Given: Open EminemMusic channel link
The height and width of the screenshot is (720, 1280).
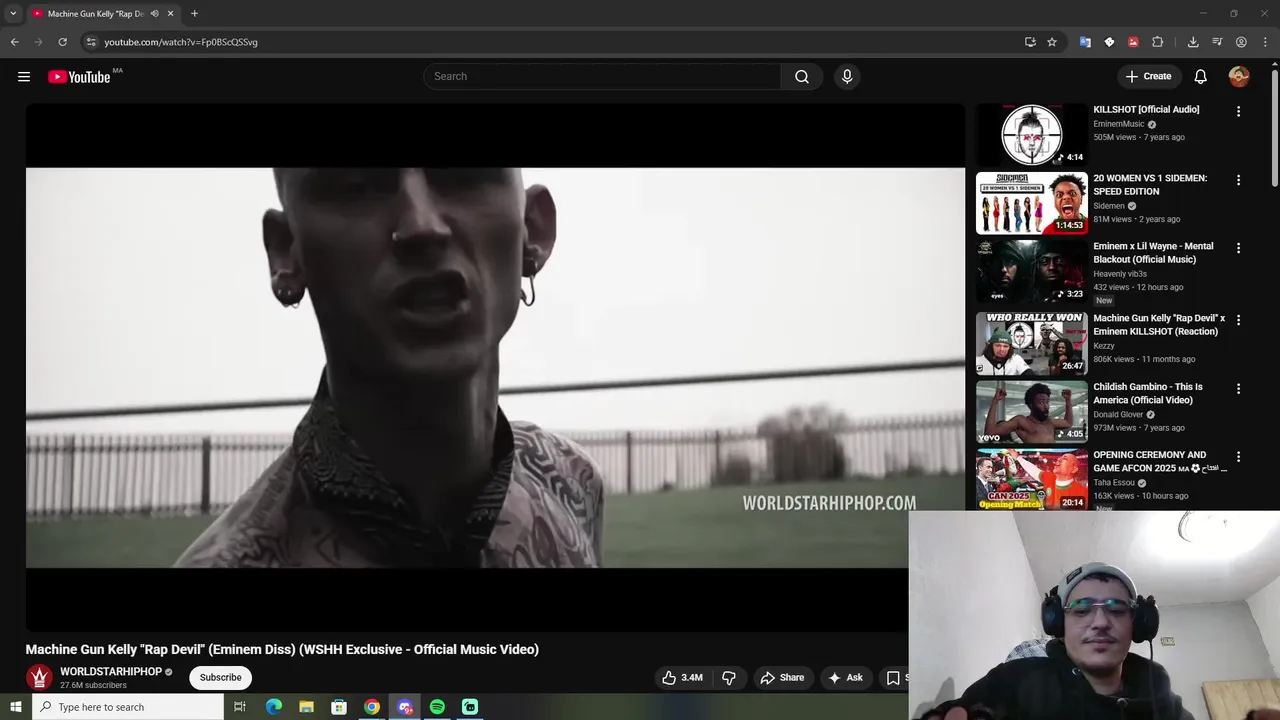Looking at the screenshot, I should pyautogui.click(x=1119, y=124).
